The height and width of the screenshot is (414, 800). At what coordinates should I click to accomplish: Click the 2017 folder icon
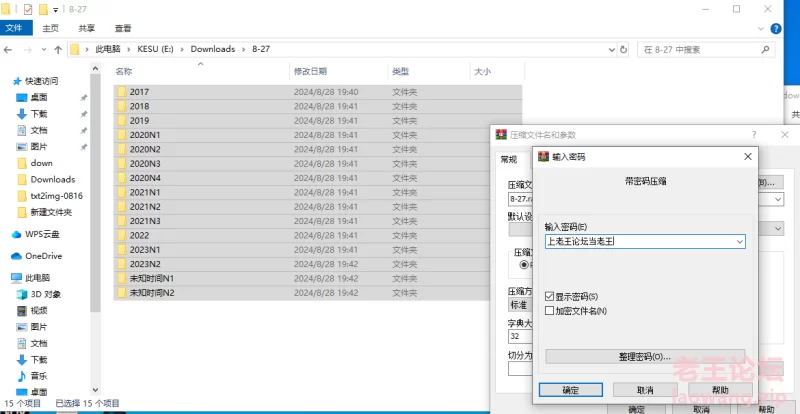click(x=122, y=92)
